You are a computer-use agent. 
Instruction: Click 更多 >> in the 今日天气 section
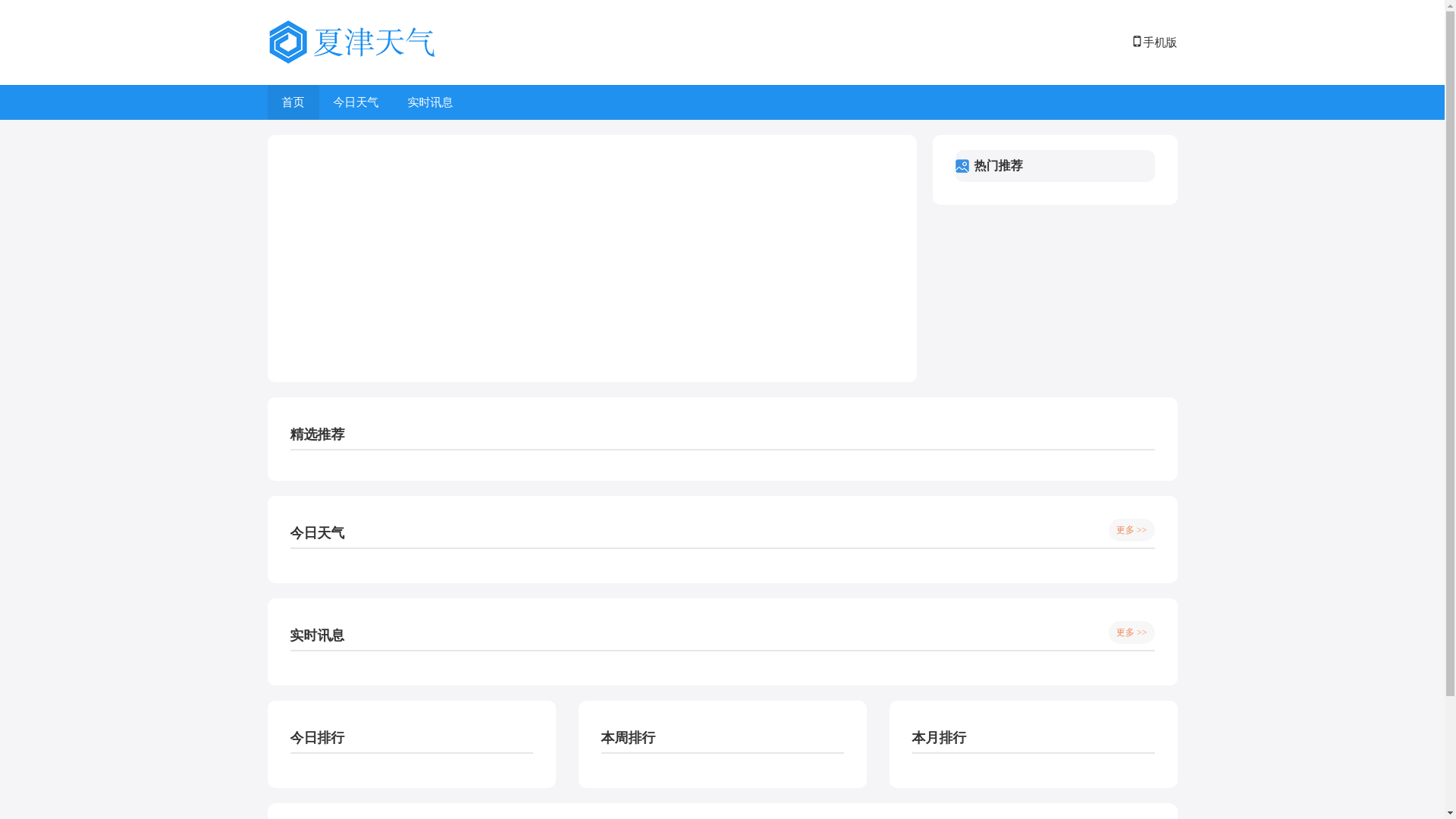(x=1131, y=530)
